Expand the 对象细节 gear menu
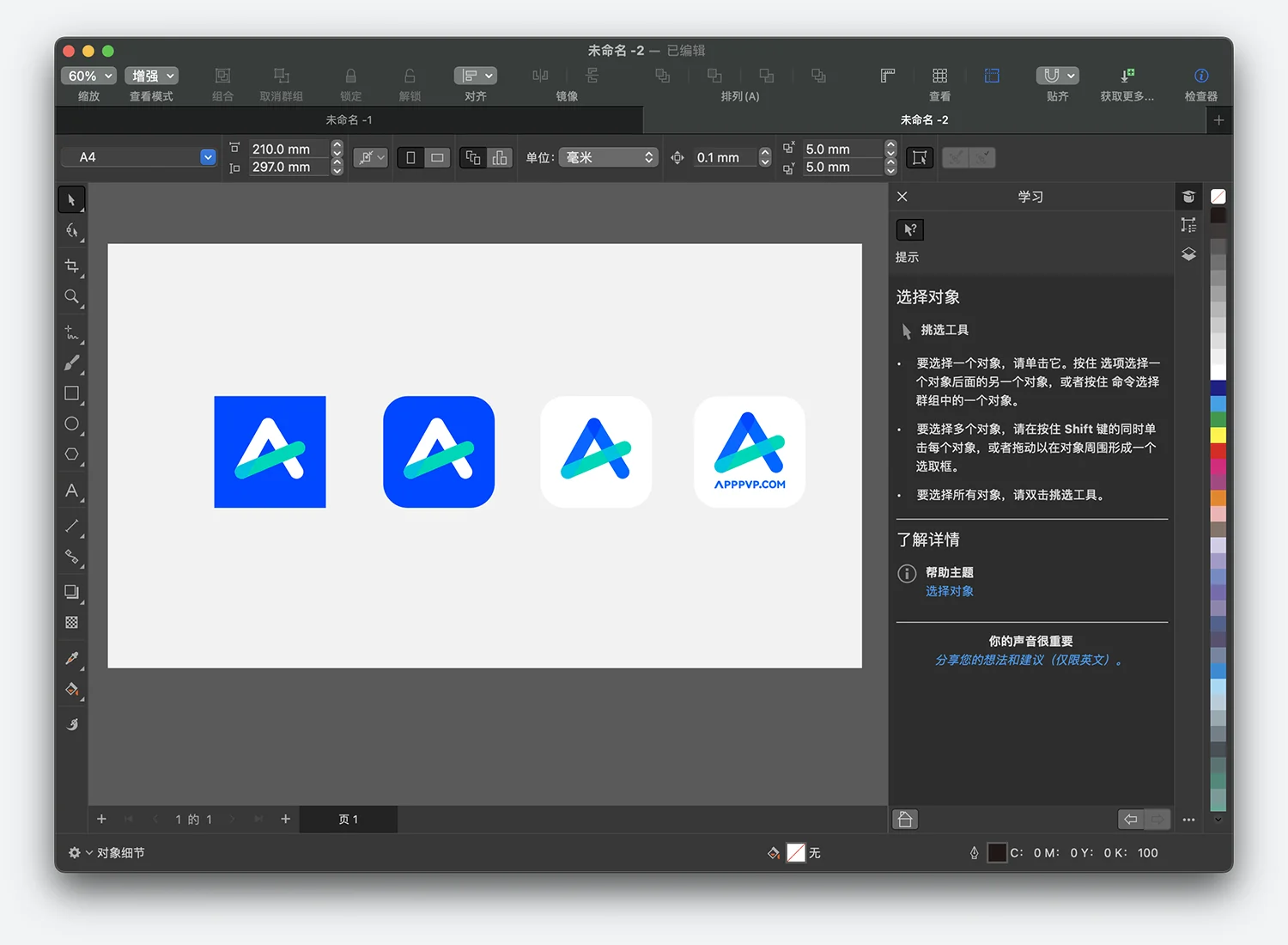 (81, 853)
